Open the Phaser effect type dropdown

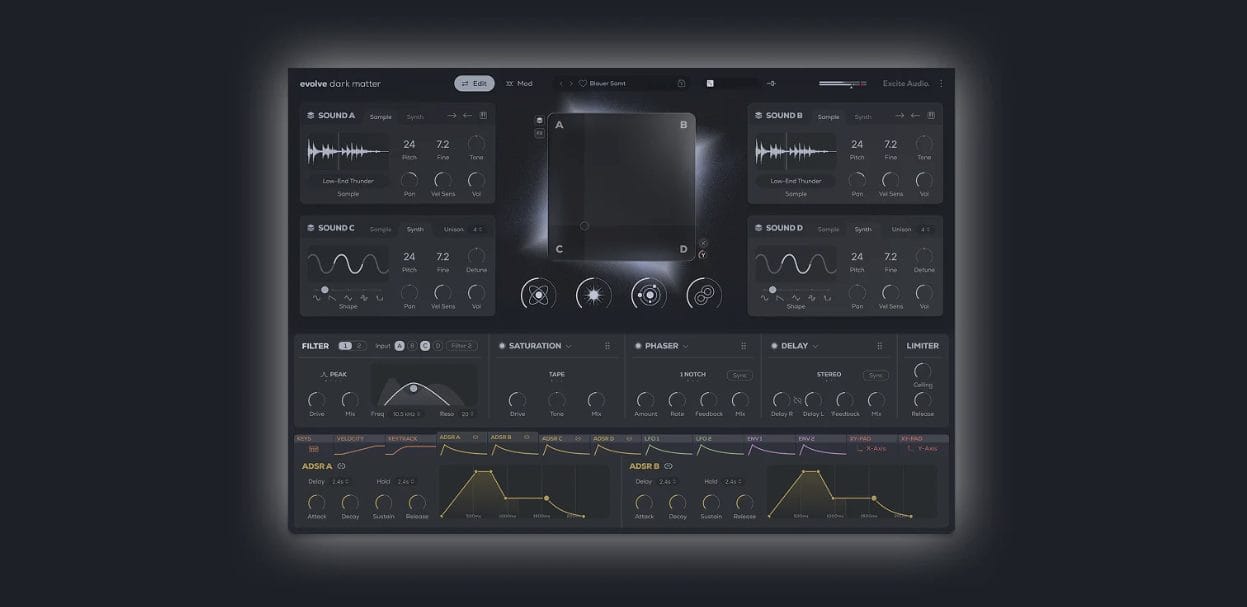[x=686, y=346]
